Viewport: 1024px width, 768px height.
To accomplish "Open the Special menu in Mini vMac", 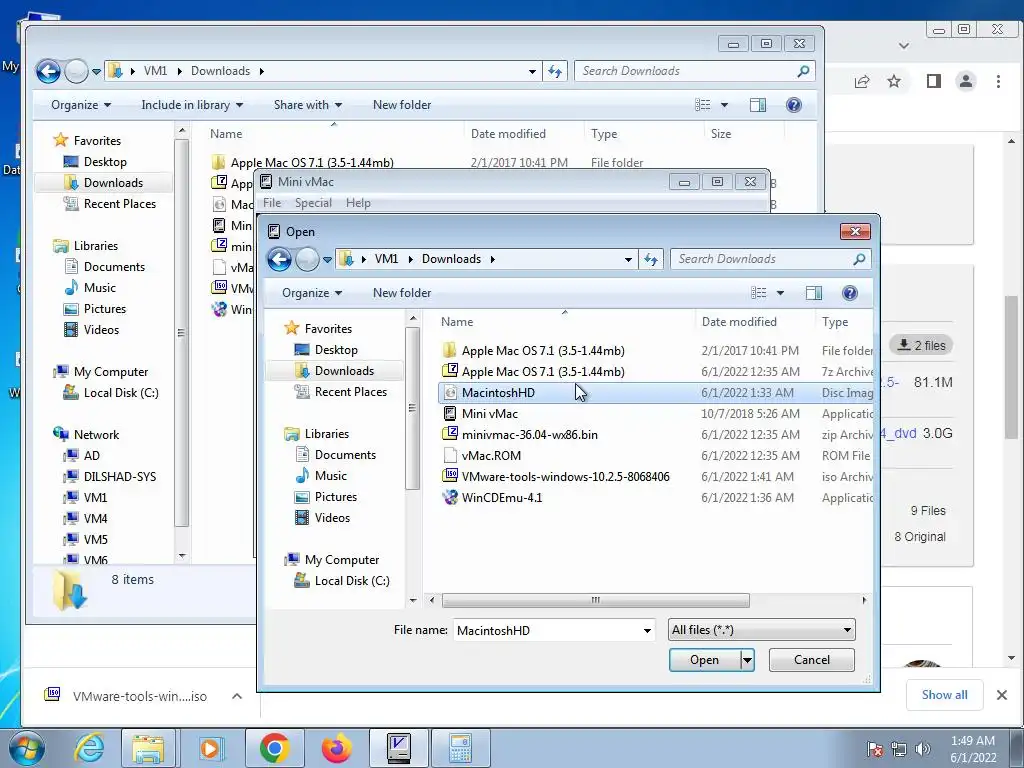I will 313,203.
